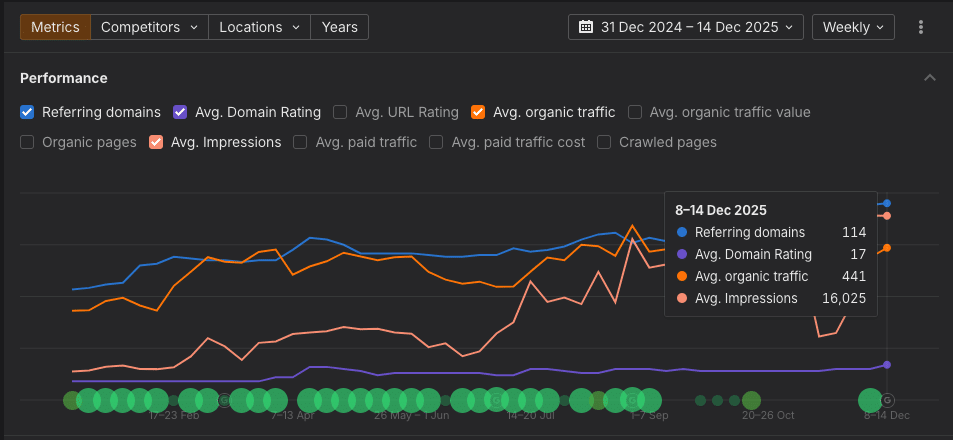Enable the Avg. URL Rating checkbox
953x440 pixels.
coord(341,112)
